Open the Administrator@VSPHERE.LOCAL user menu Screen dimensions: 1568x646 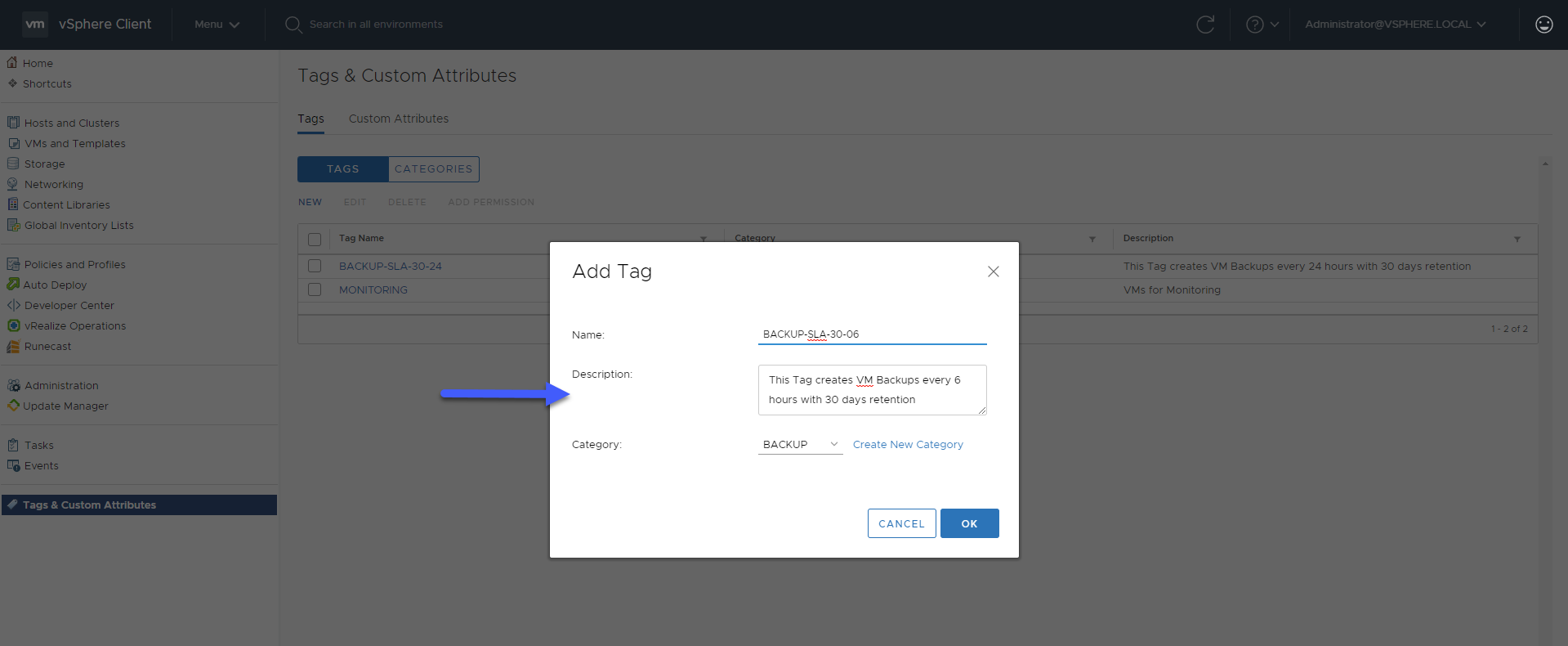(1396, 25)
